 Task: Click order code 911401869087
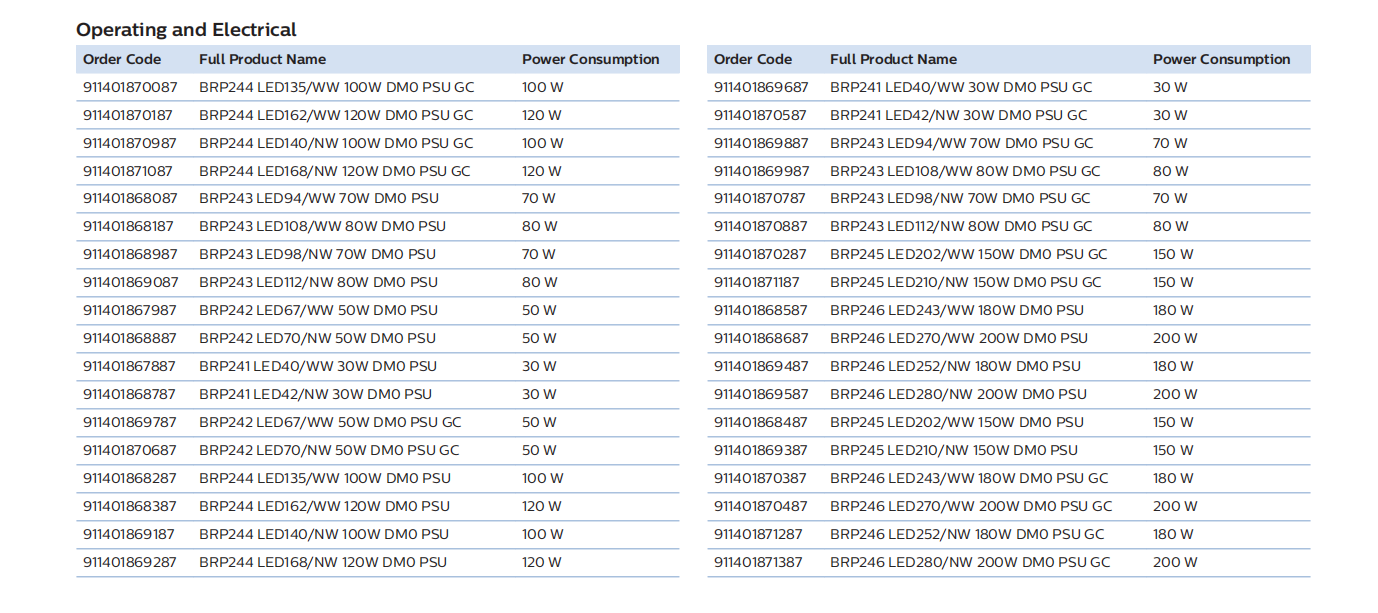tap(130, 282)
